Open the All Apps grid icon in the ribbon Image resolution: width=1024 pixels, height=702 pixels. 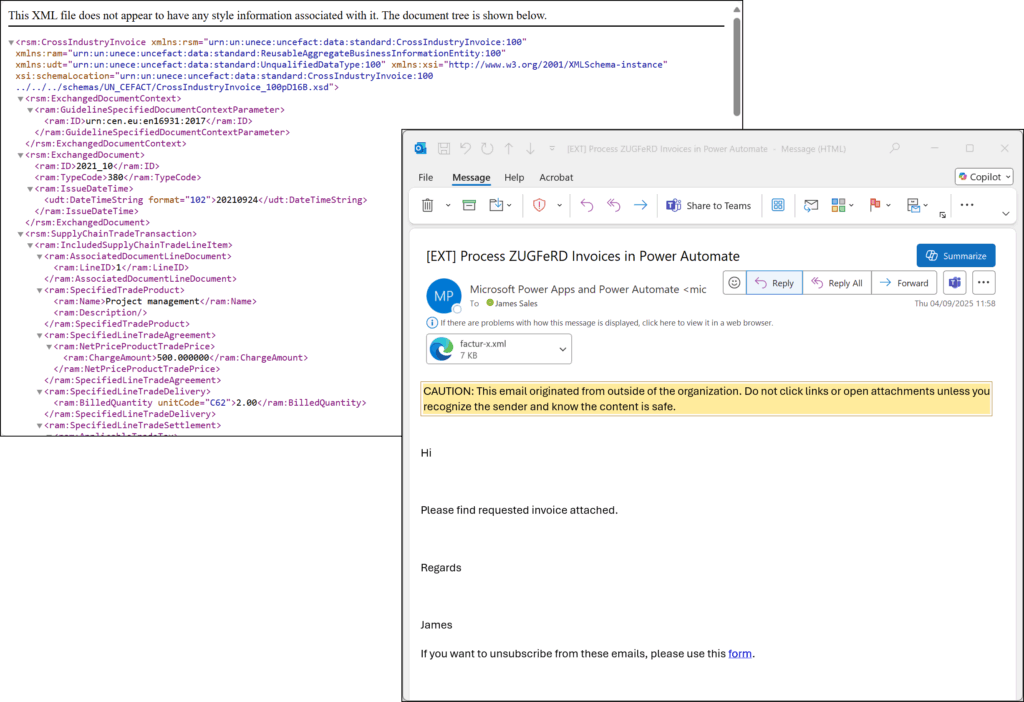[778, 206]
